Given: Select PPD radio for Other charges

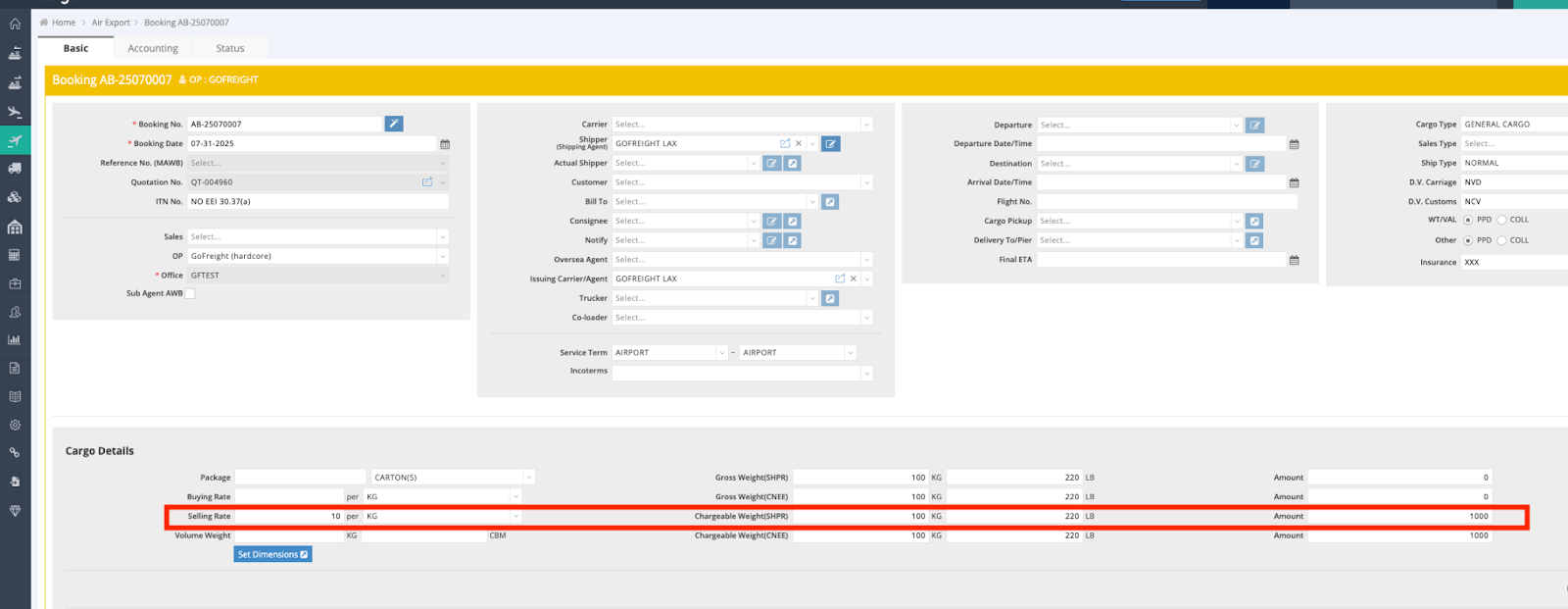Looking at the screenshot, I should tap(1468, 240).
